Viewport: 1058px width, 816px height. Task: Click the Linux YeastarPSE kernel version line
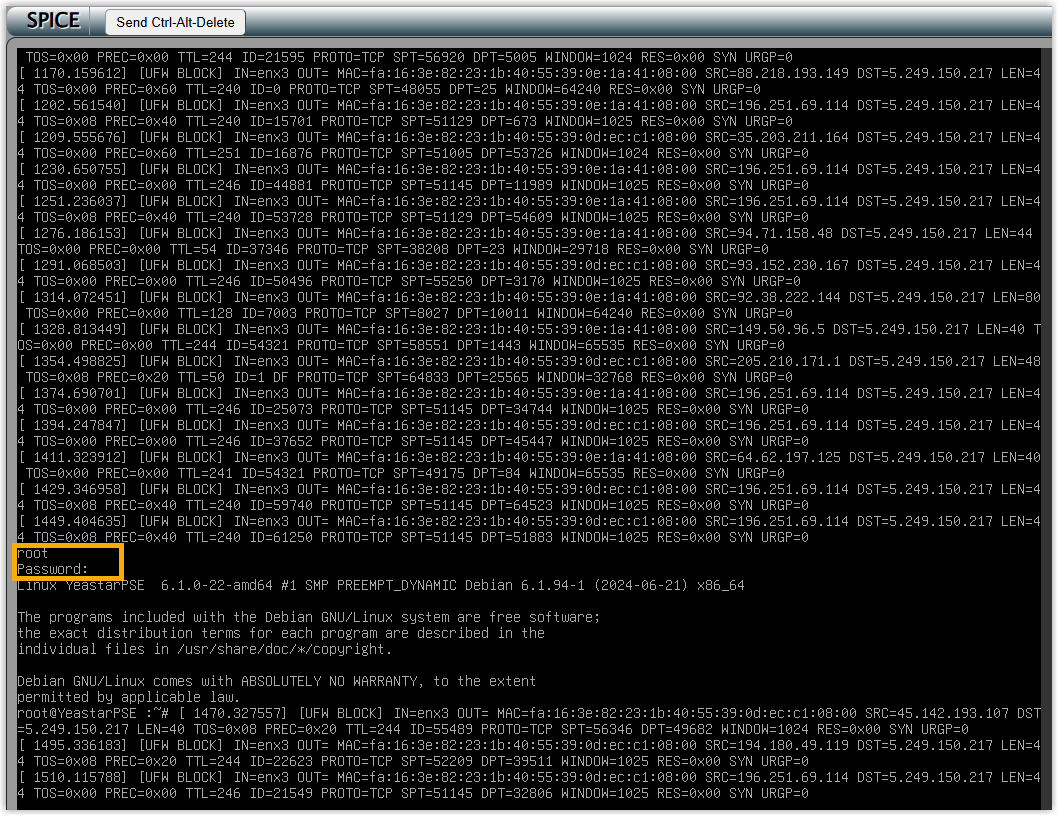(380, 585)
